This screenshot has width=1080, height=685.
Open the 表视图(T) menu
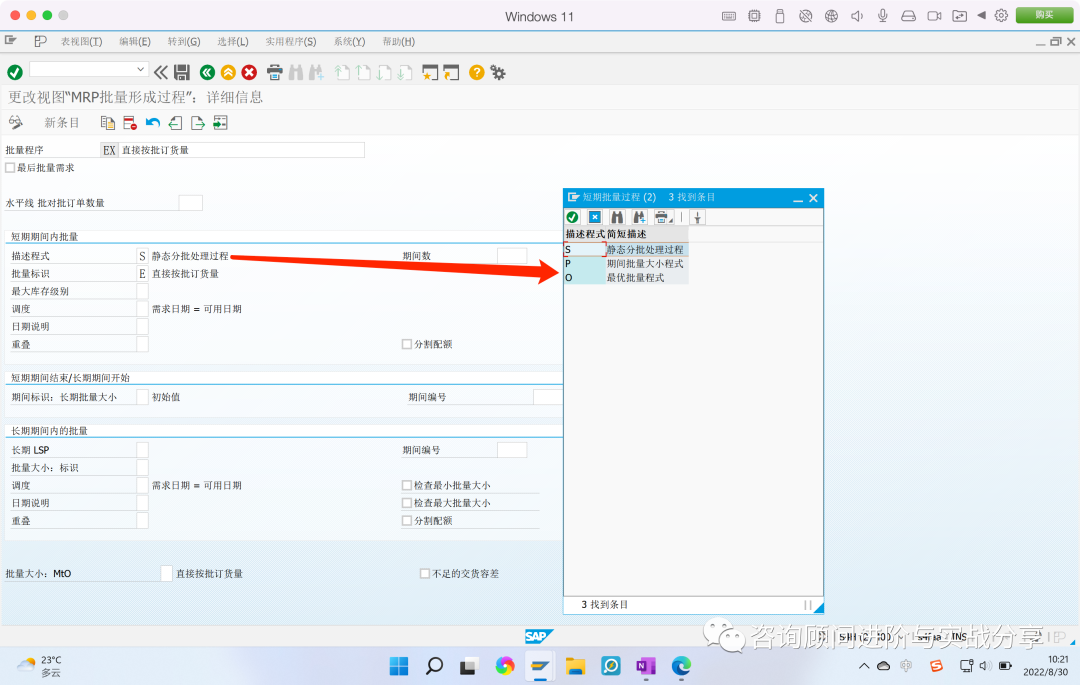81,41
